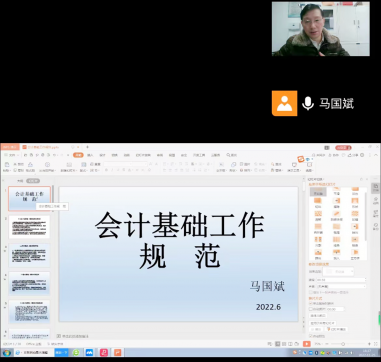The width and height of the screenshot is (381, 362).
Task: Click the top 切换 icon in right sidebar strip
Action: pos(376,188)
